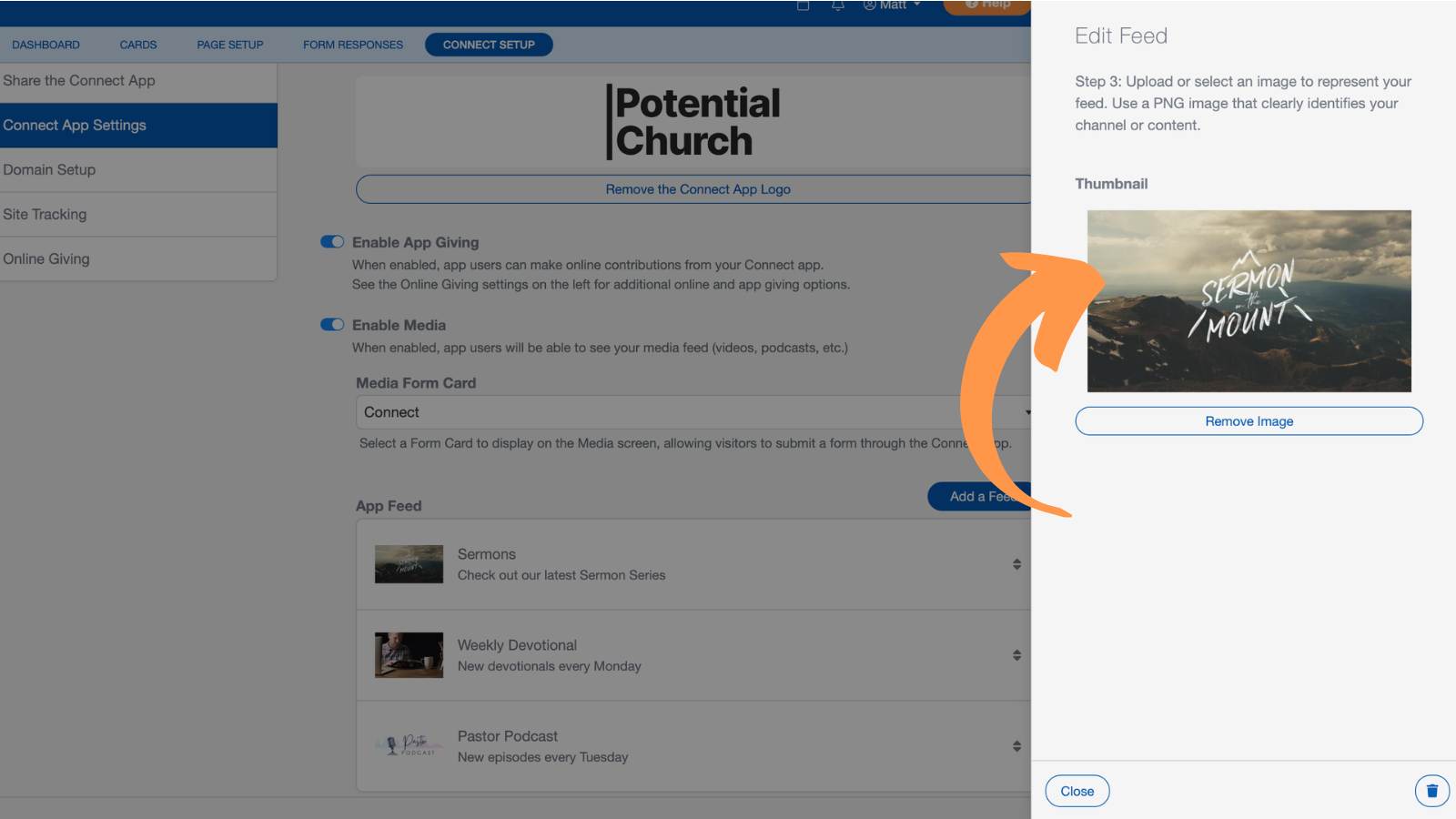
Task: Click the Thumbnail label in Edit Feed
Action: pos(1111,184)
